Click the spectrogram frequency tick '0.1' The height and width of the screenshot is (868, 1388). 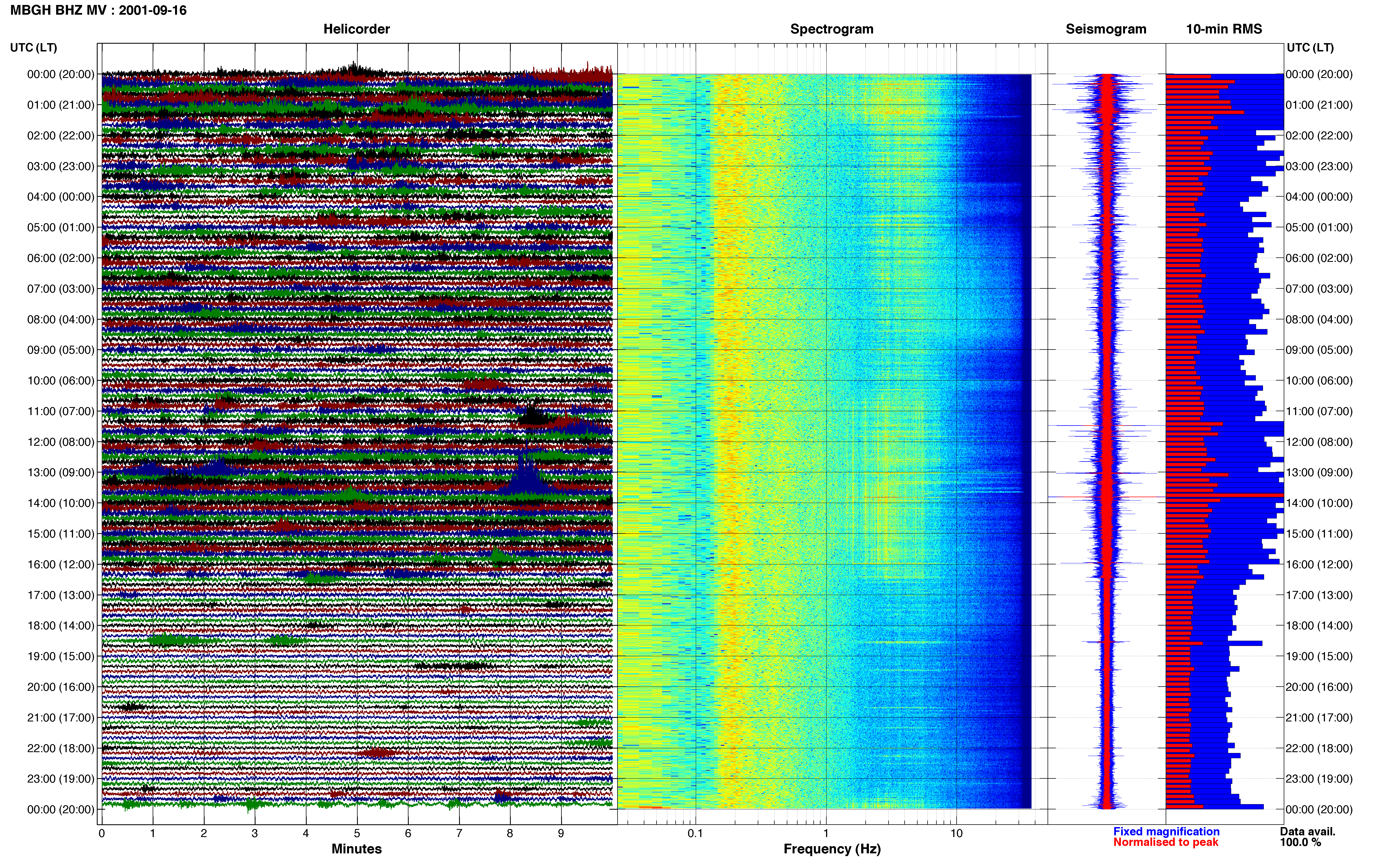click(x=695, y=833)
